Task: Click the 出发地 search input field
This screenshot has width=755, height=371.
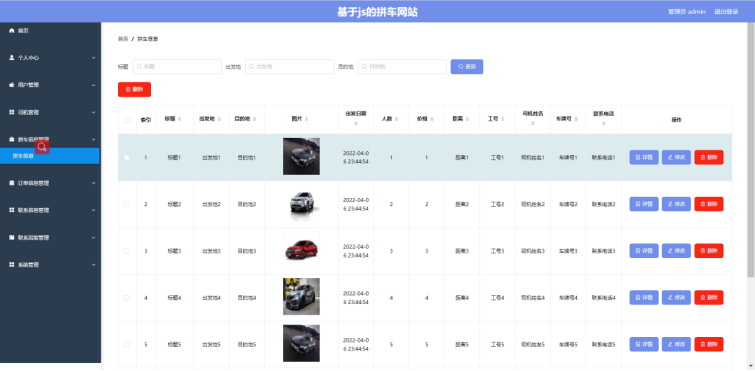Action: (x=289, y=66)
